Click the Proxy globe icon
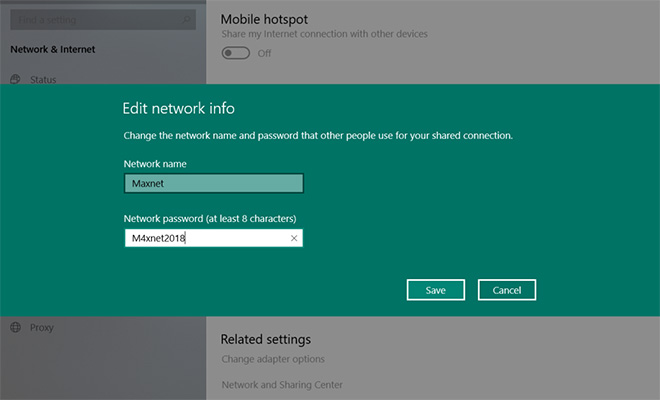 [16, 327]
